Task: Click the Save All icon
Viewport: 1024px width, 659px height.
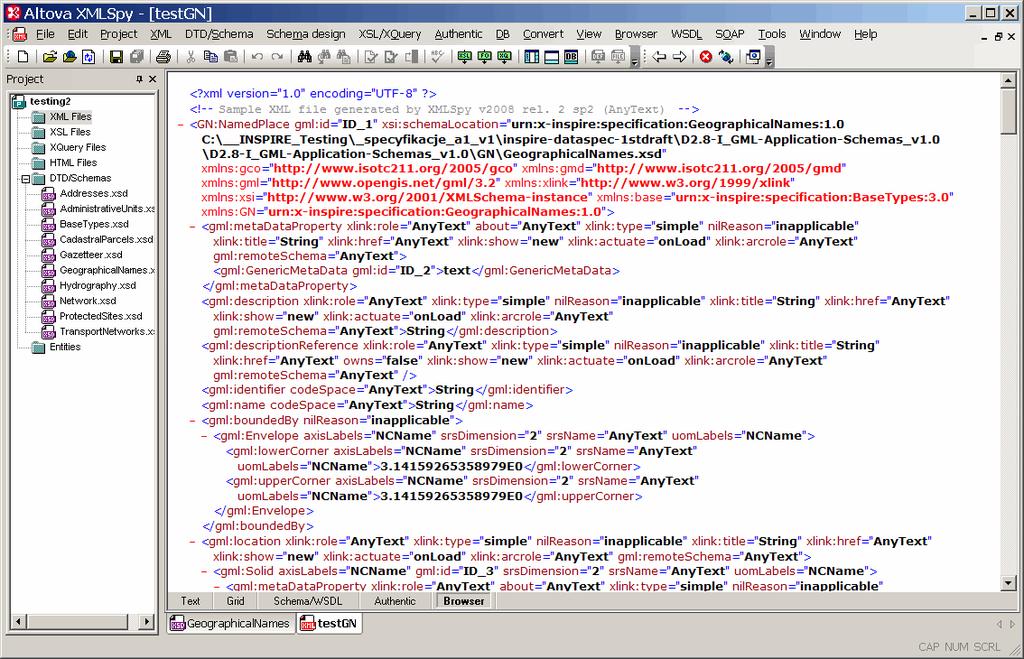Action: pyautogui.click(x=136, y=57)
